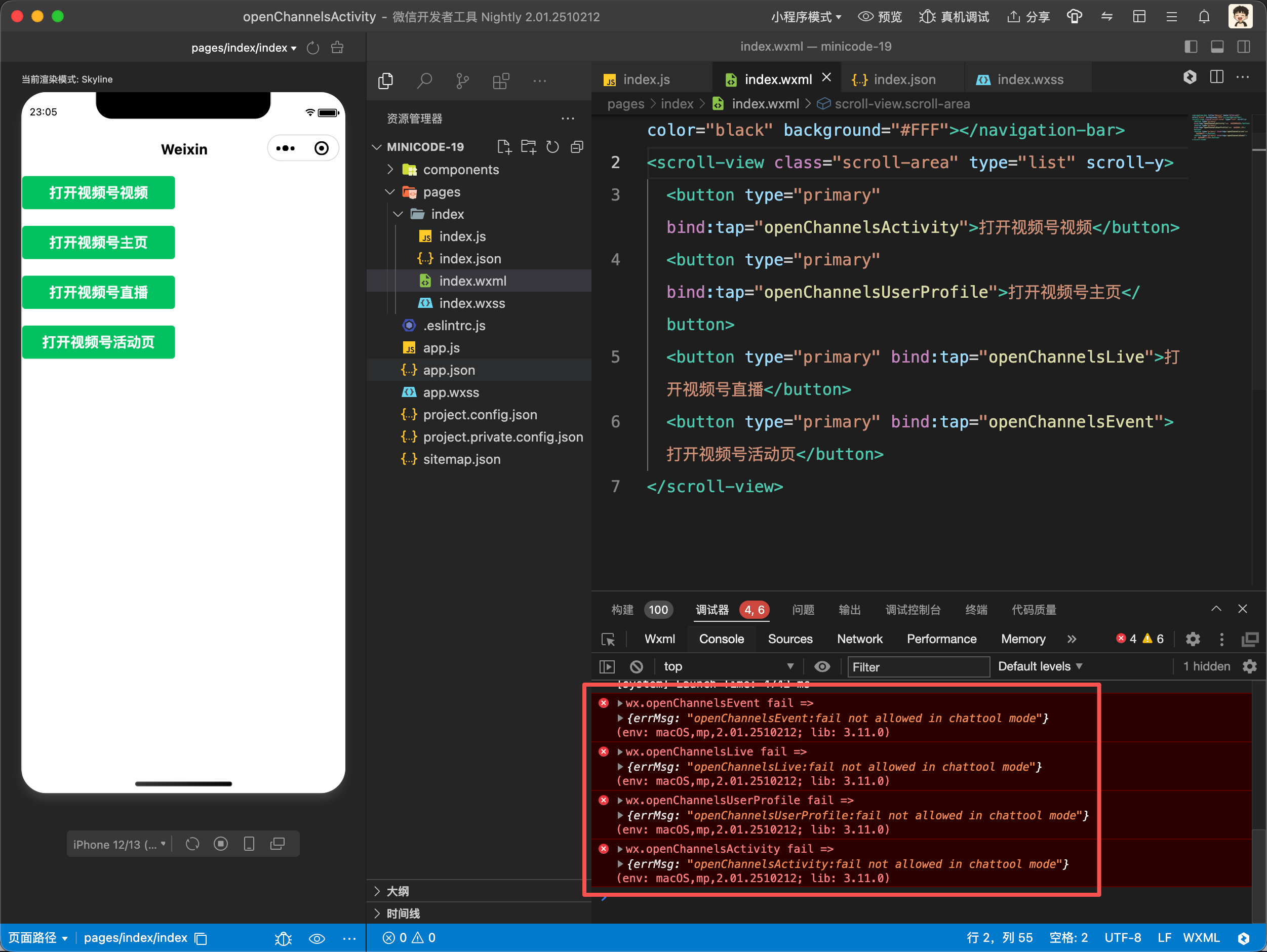Viewport: 1267px width, 952px height.
Task: Select app.json in the file tree
Action: pos(449,370)
